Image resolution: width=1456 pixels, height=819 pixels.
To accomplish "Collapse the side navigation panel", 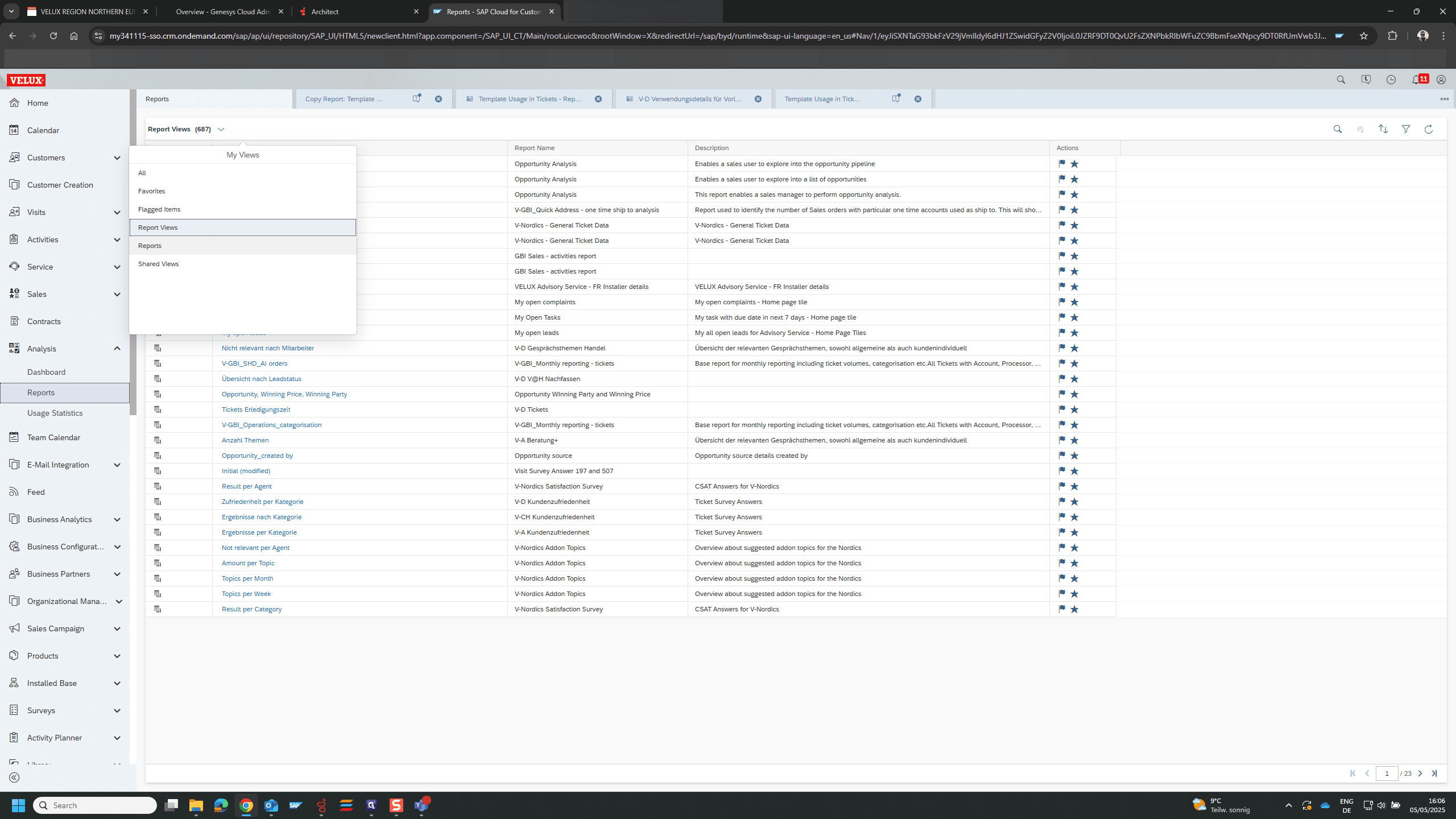I will click(14, 777).
